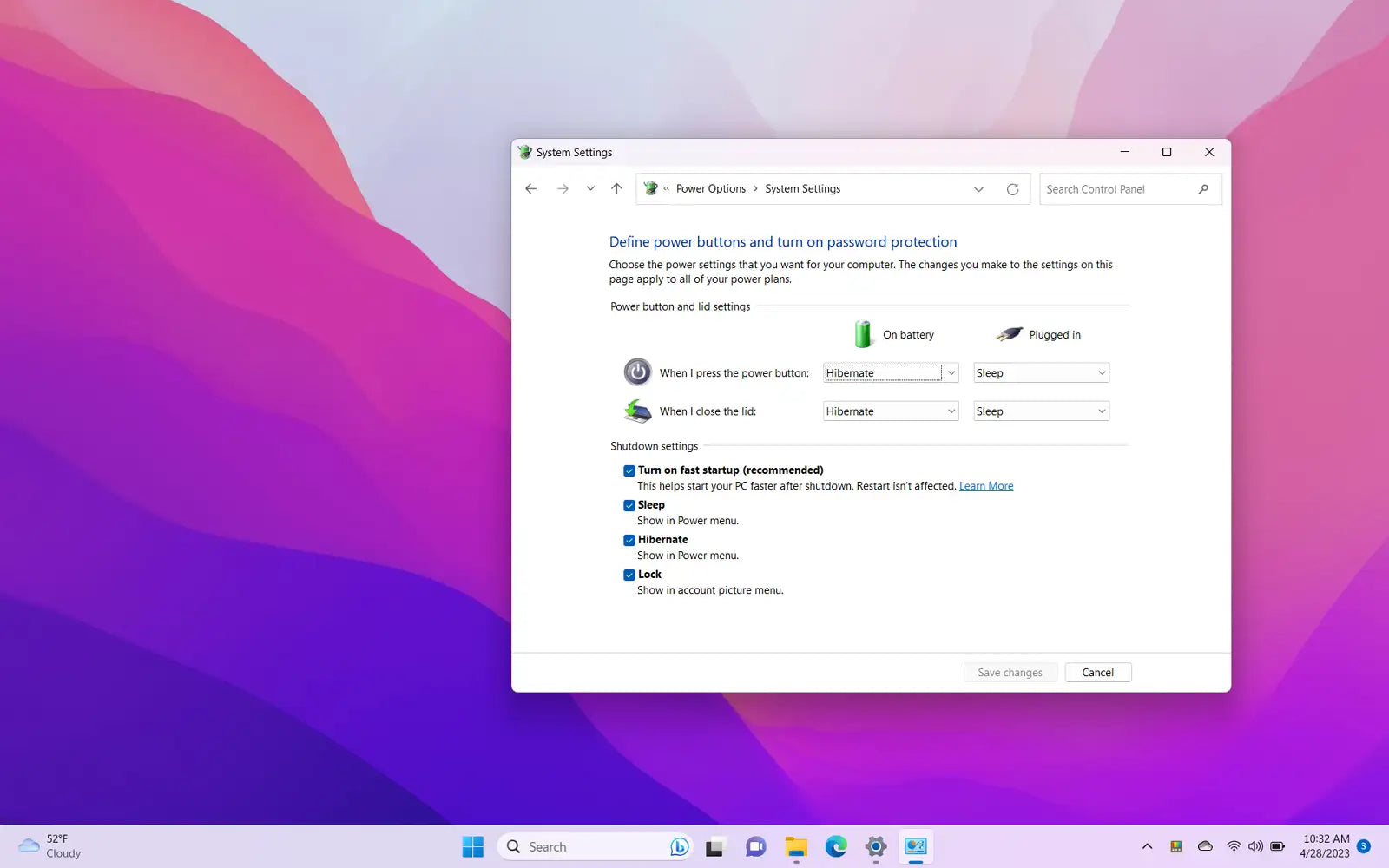1389x868 pixels.
Task: Click the address bar Power Options icon
Action: [x=651, y=188]
